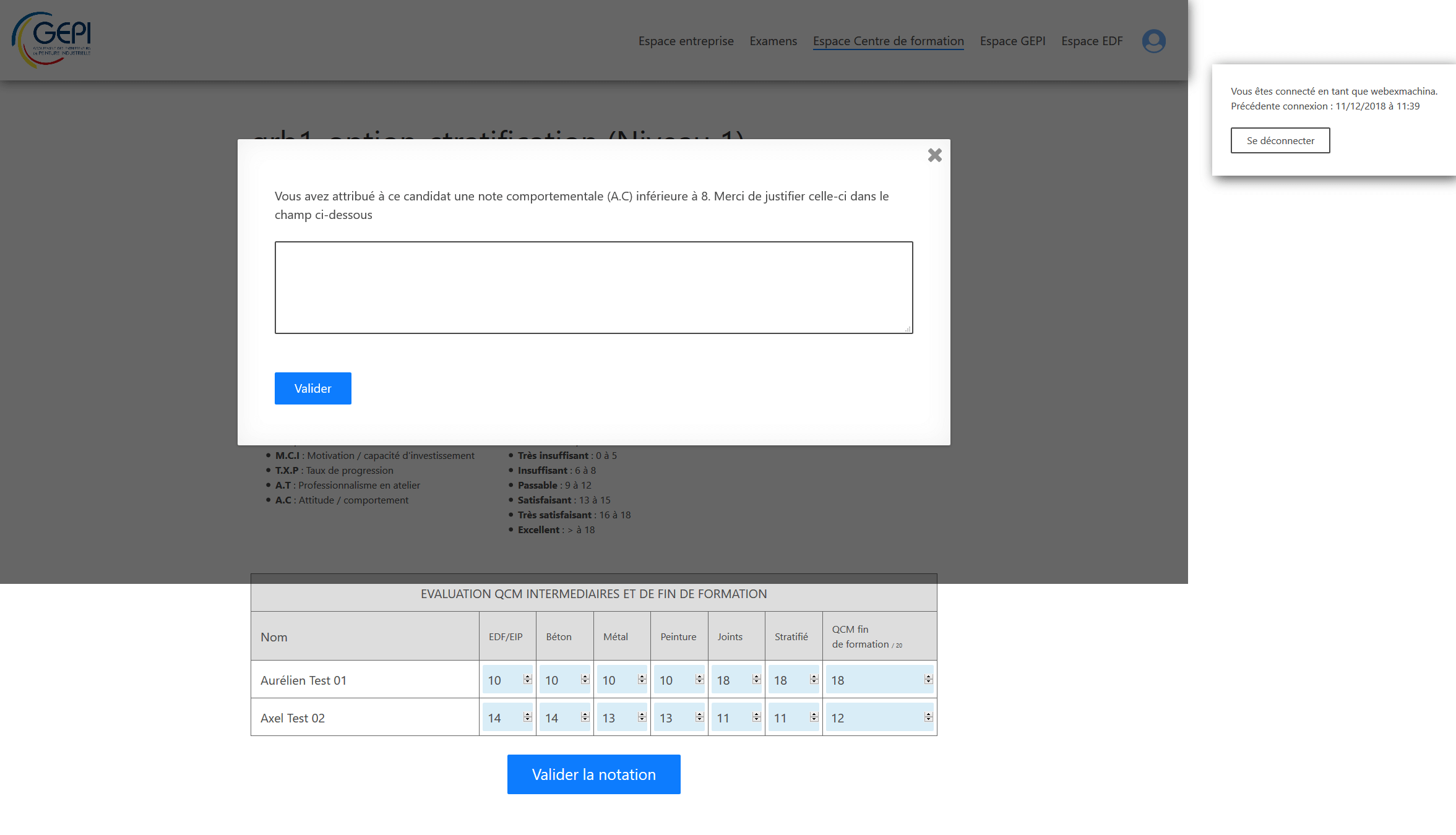Open Espace EDF menu

(1092, 41)
